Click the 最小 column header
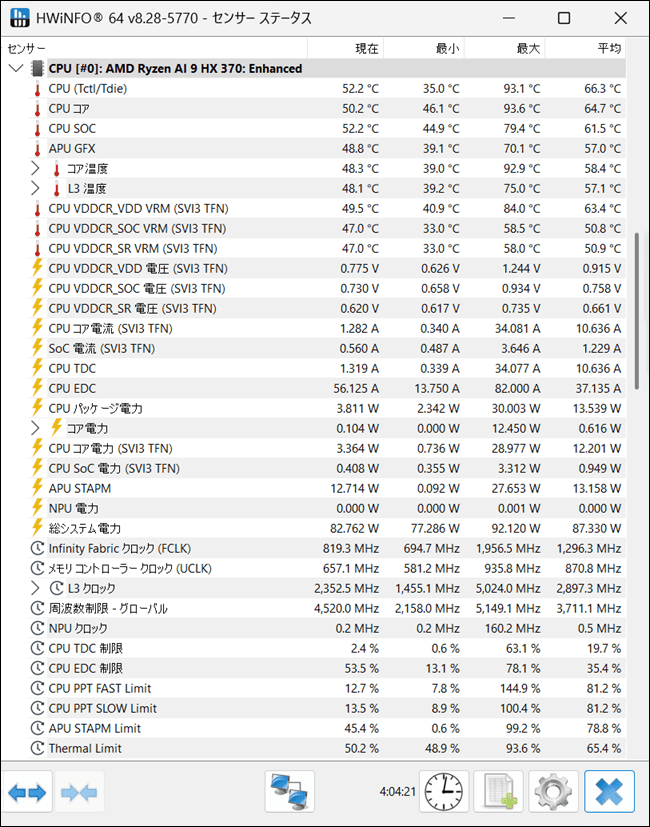This screenshot has height=827, width=650. (x=424, y=49)
